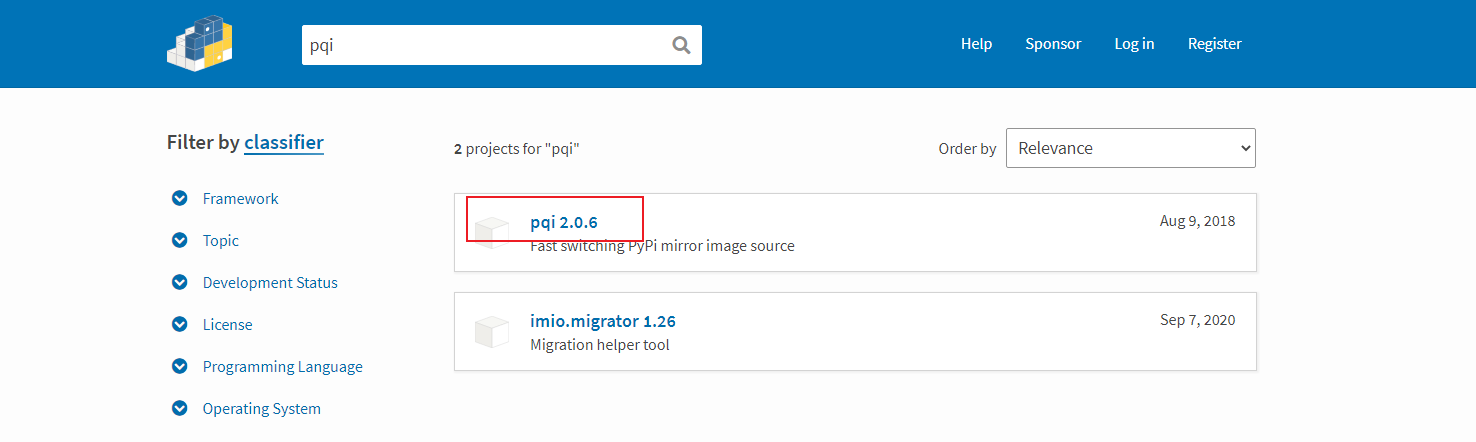Open the Sponsor page
Screen dimensions: 1476x442
(1053, 44)
